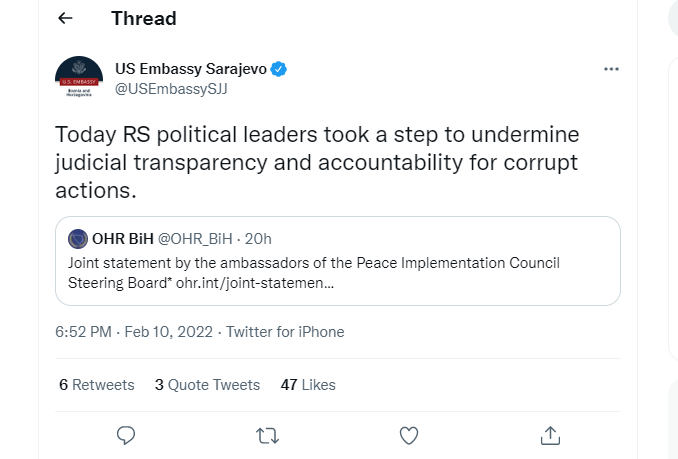Click the blue verified badge

tap(282, 69)
